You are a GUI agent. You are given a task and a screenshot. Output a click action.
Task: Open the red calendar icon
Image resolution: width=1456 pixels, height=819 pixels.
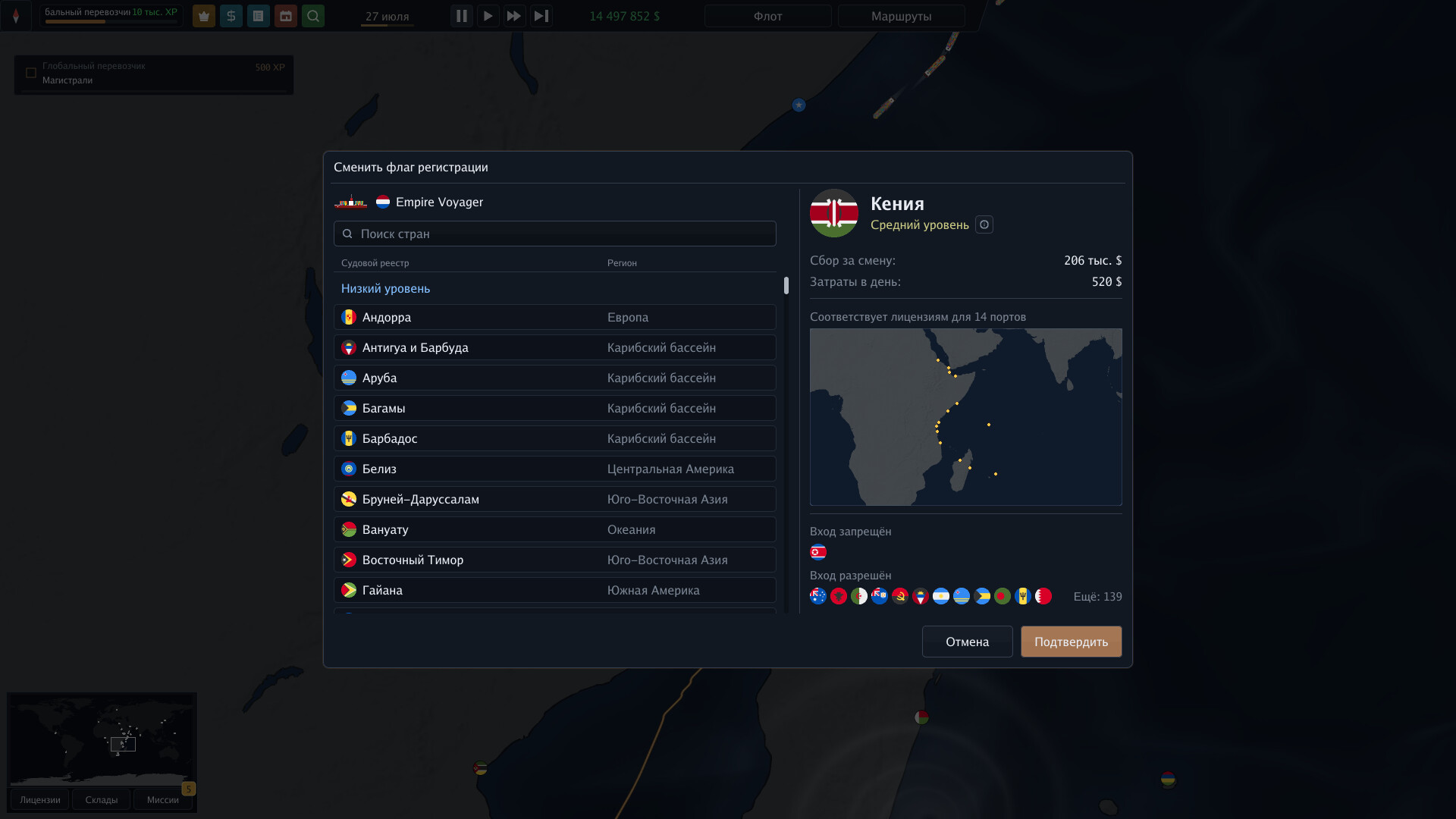tap(286, 16)
